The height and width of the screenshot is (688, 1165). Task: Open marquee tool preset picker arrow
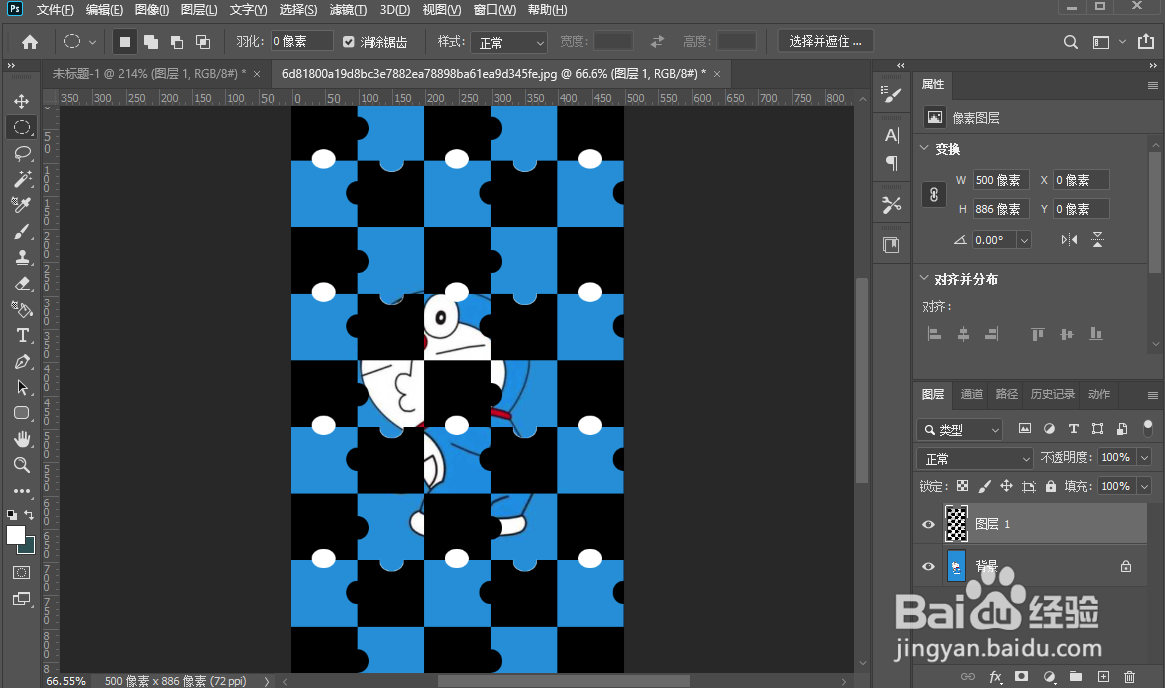(92, 42)
